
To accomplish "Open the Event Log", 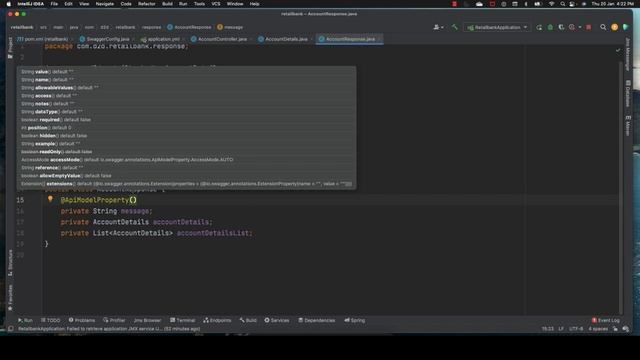I will coord(606,320).
